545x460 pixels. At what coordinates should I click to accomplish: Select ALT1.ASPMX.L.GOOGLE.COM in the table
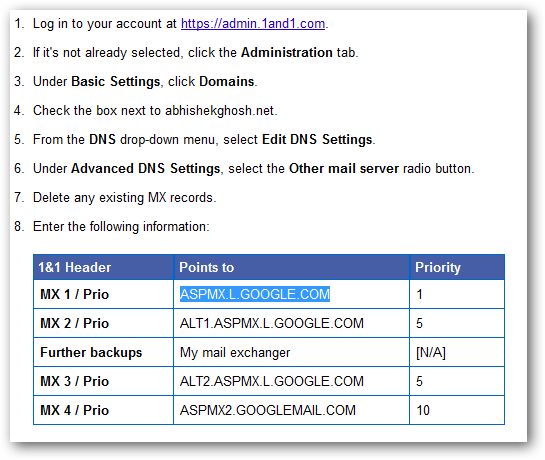click(x=271, y=323)
